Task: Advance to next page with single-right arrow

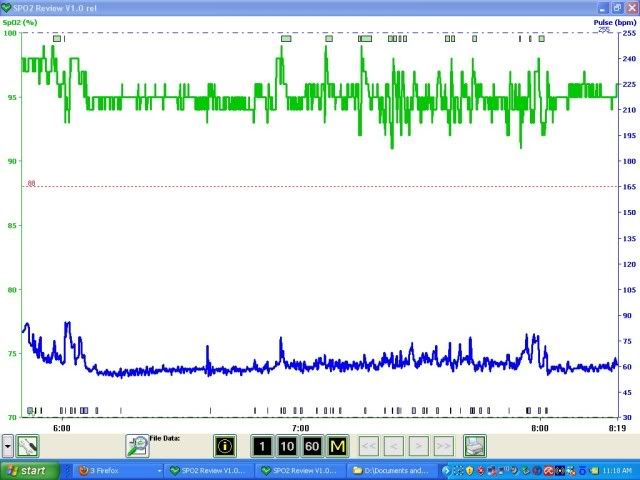Action: (x=419, y=446)
